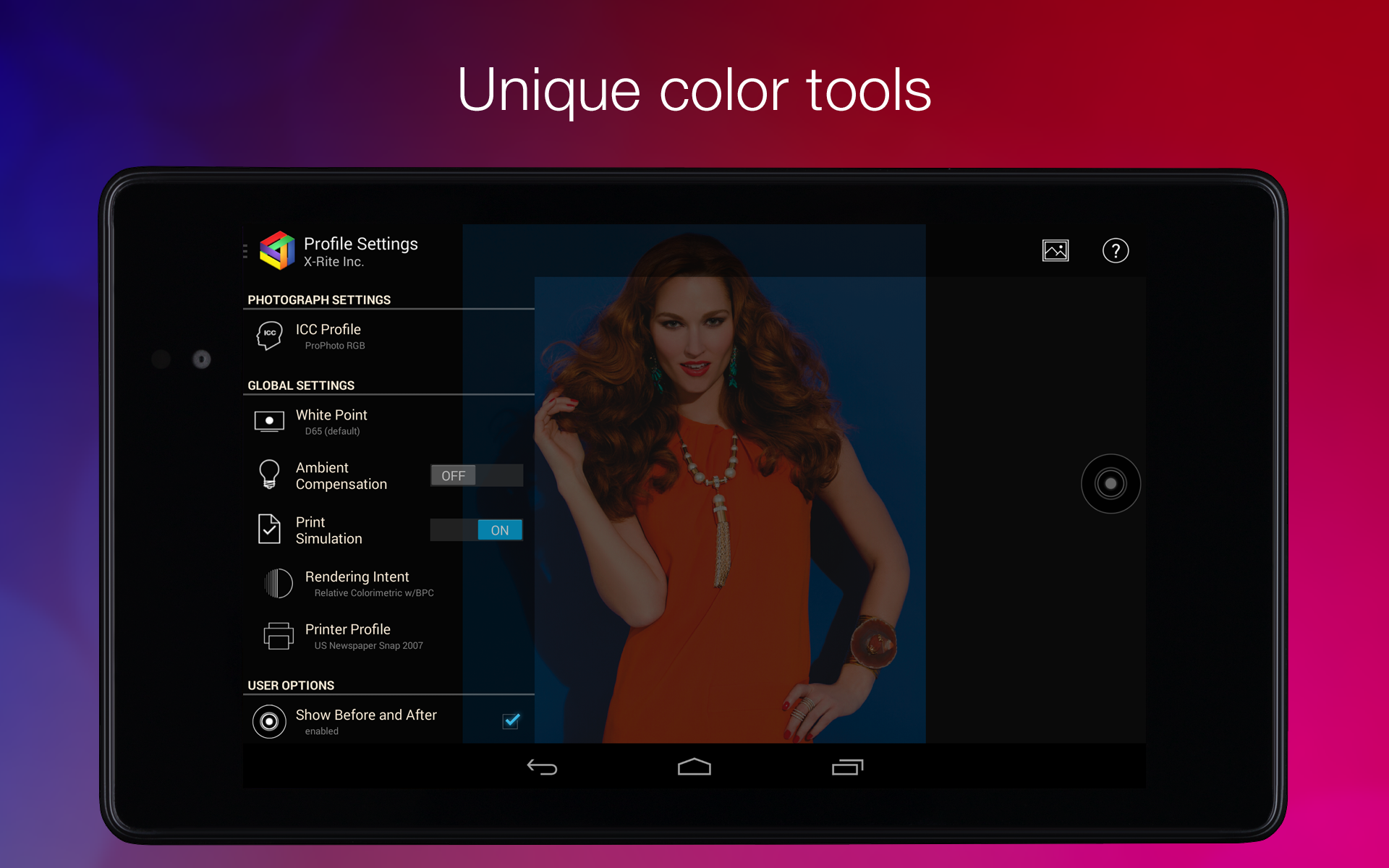Tap the X-Rite colorful cube logo
Screen dimensions: 1389x868
click(x=277, y=250)
